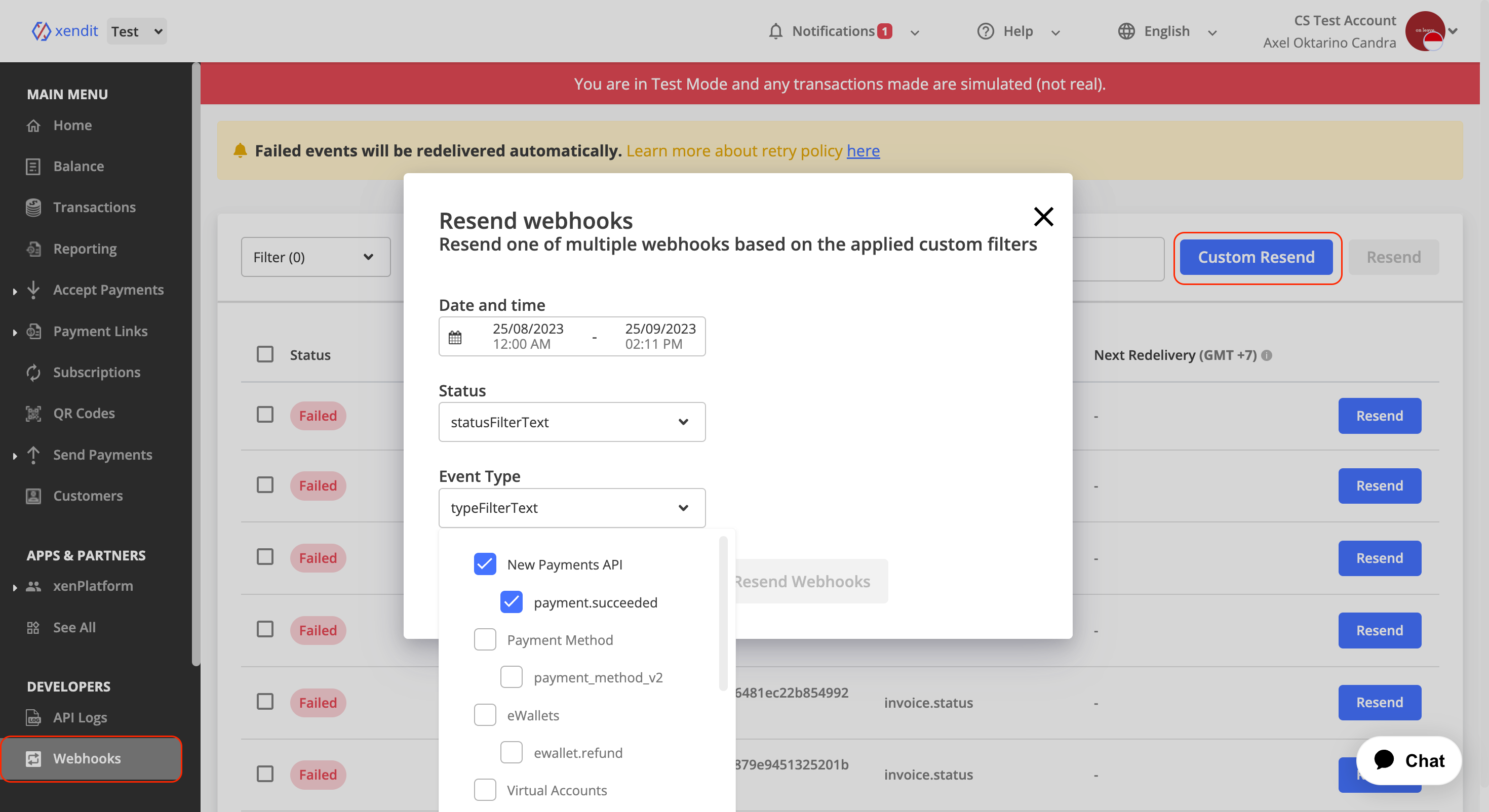The height and width of the screenshot is (812, 1489).
Task: Click the info icon beside Next Redelivery
Action: pos(1266,355)
